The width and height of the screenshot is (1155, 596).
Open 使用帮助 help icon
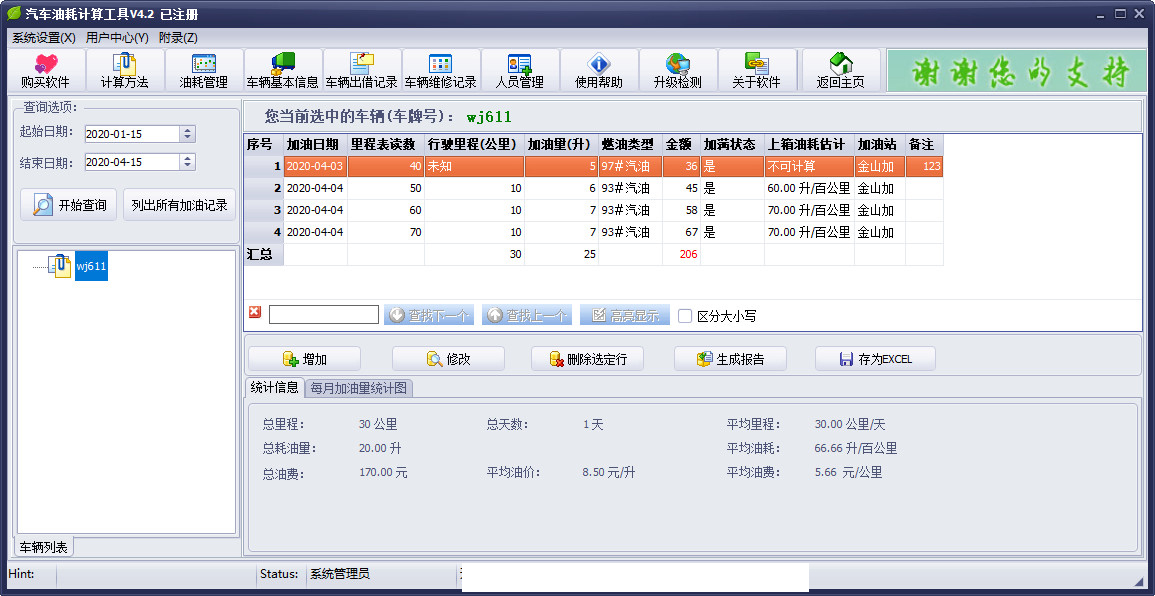point(598,70)
